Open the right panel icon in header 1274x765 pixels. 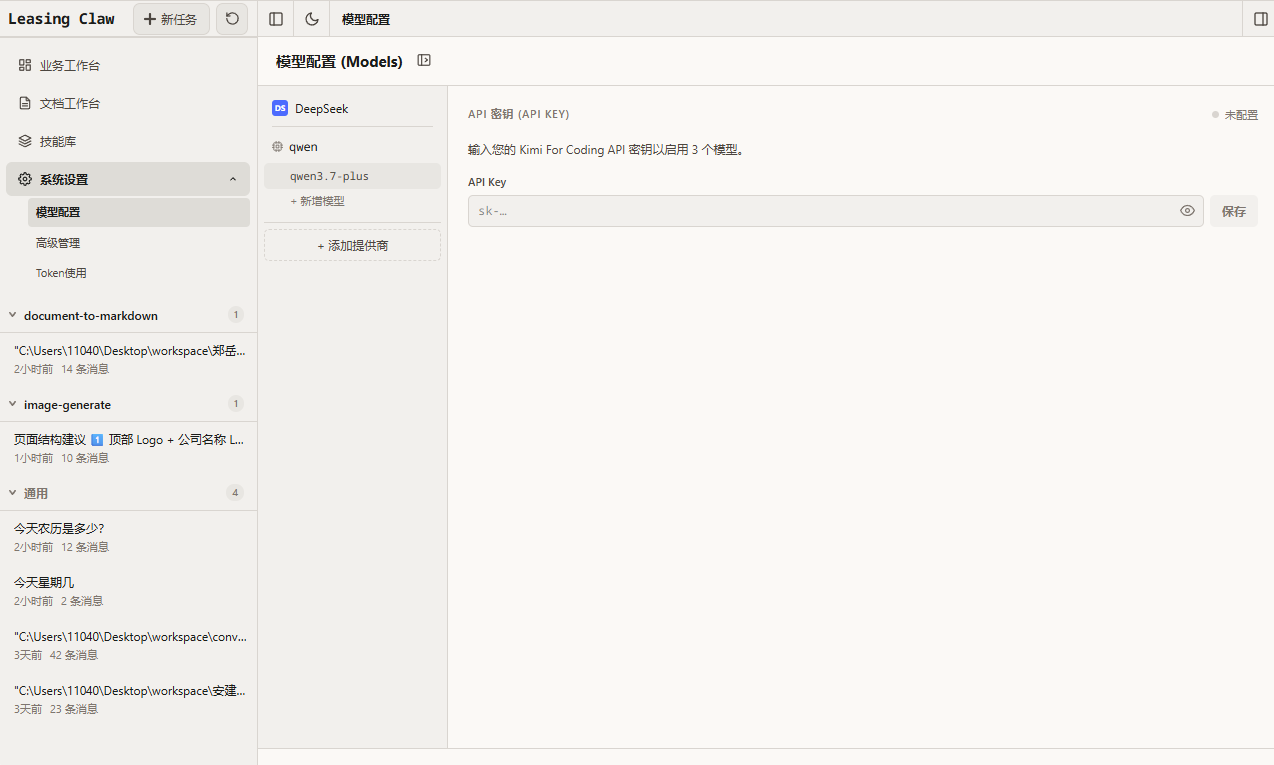tap(1260, 19)
